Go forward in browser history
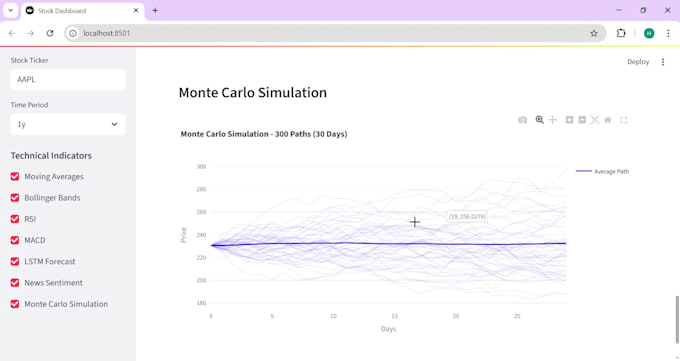Viewport: 680px width, 361px height. point(30,33)
